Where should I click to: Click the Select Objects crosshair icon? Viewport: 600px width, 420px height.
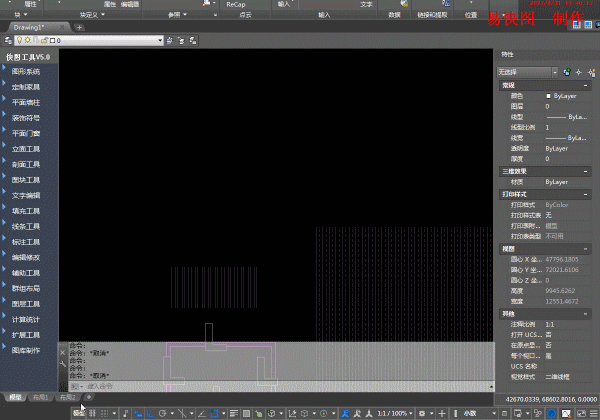[x=579, y=72]
